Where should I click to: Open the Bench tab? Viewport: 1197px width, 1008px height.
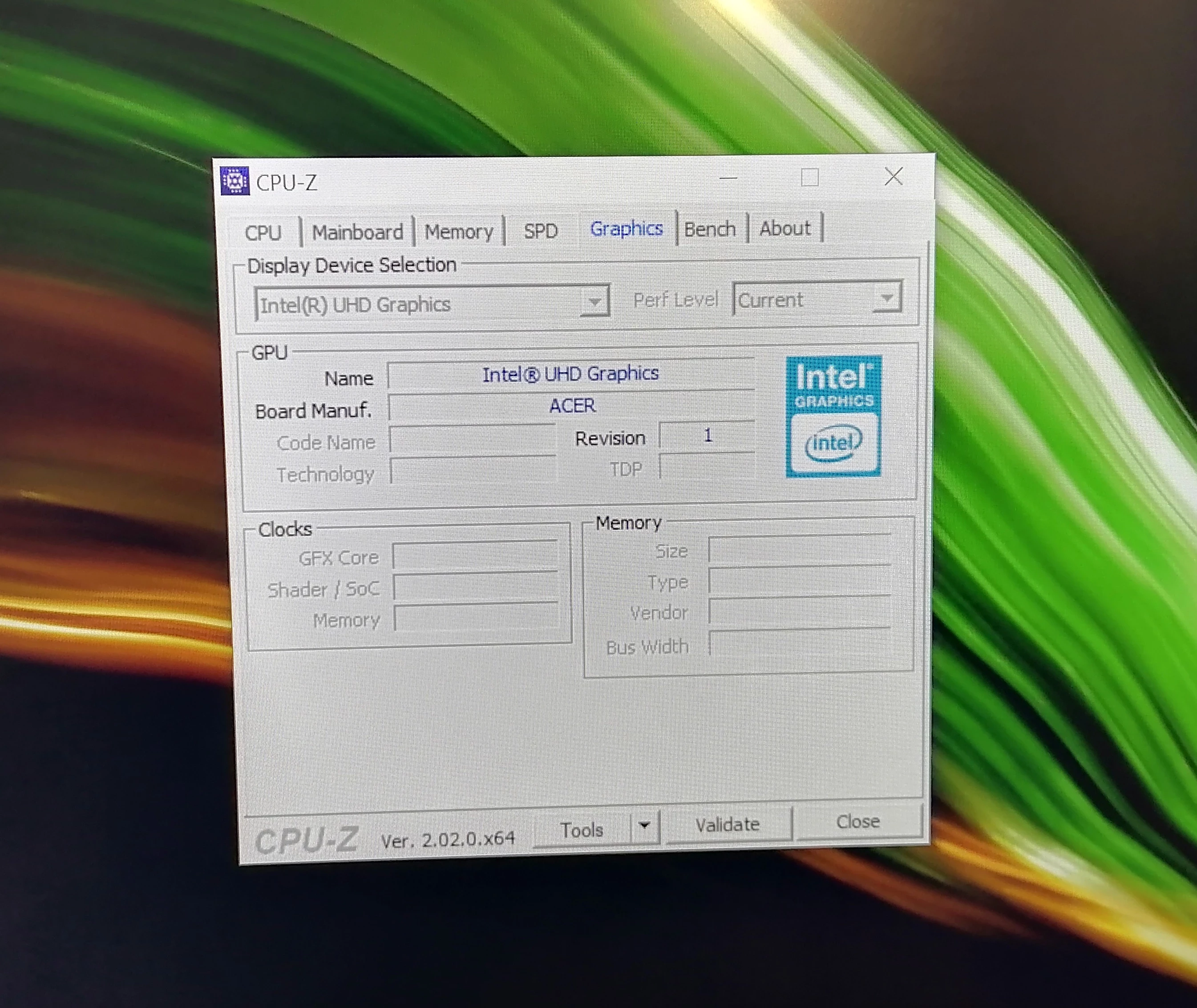(x=710, y=229)
